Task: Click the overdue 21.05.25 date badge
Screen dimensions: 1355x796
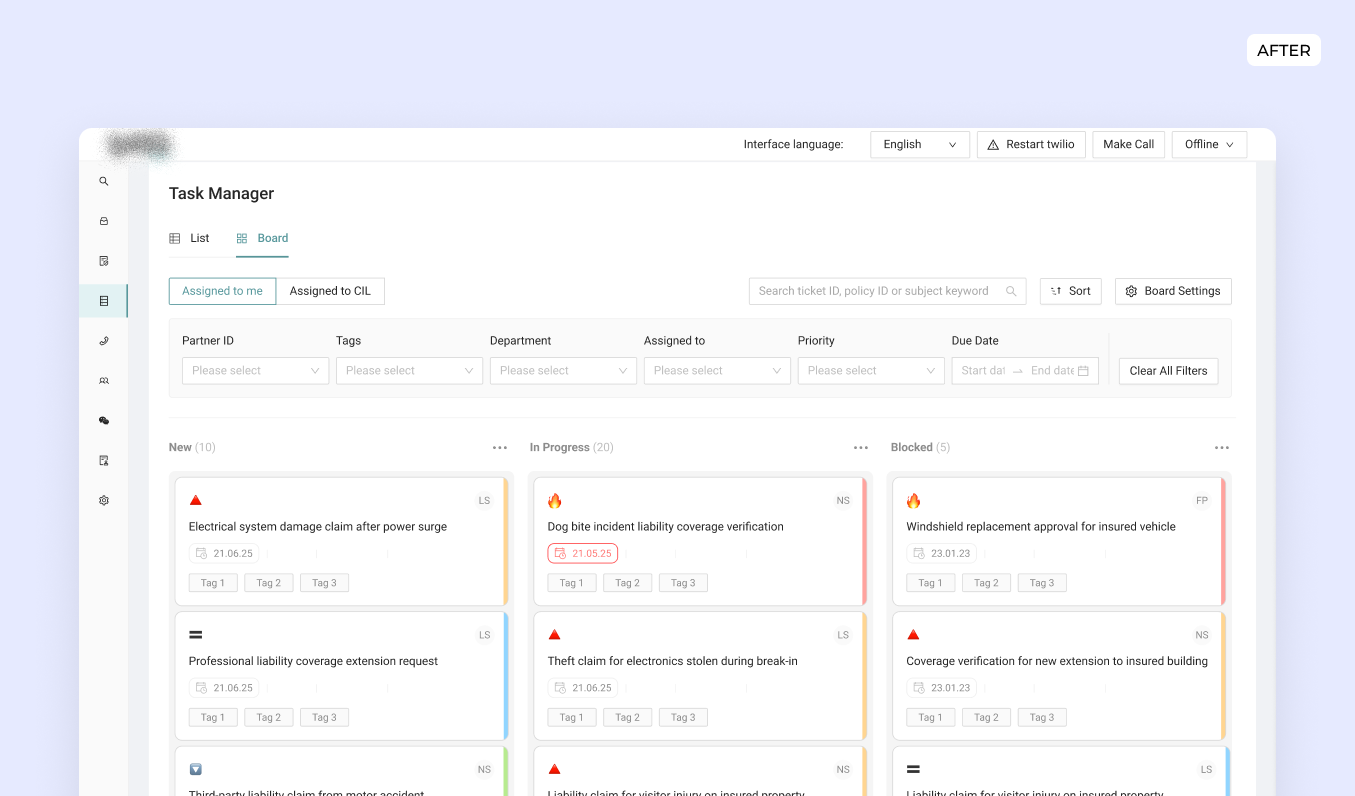Action: (x=583, y=553)
